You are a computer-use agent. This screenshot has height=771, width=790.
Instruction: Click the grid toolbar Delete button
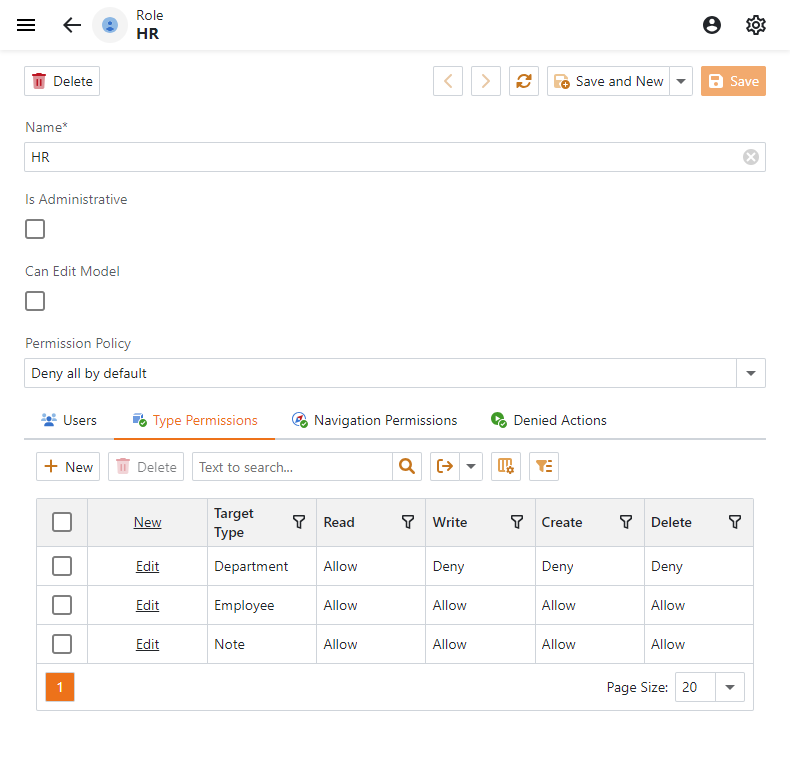pos(146,467)
